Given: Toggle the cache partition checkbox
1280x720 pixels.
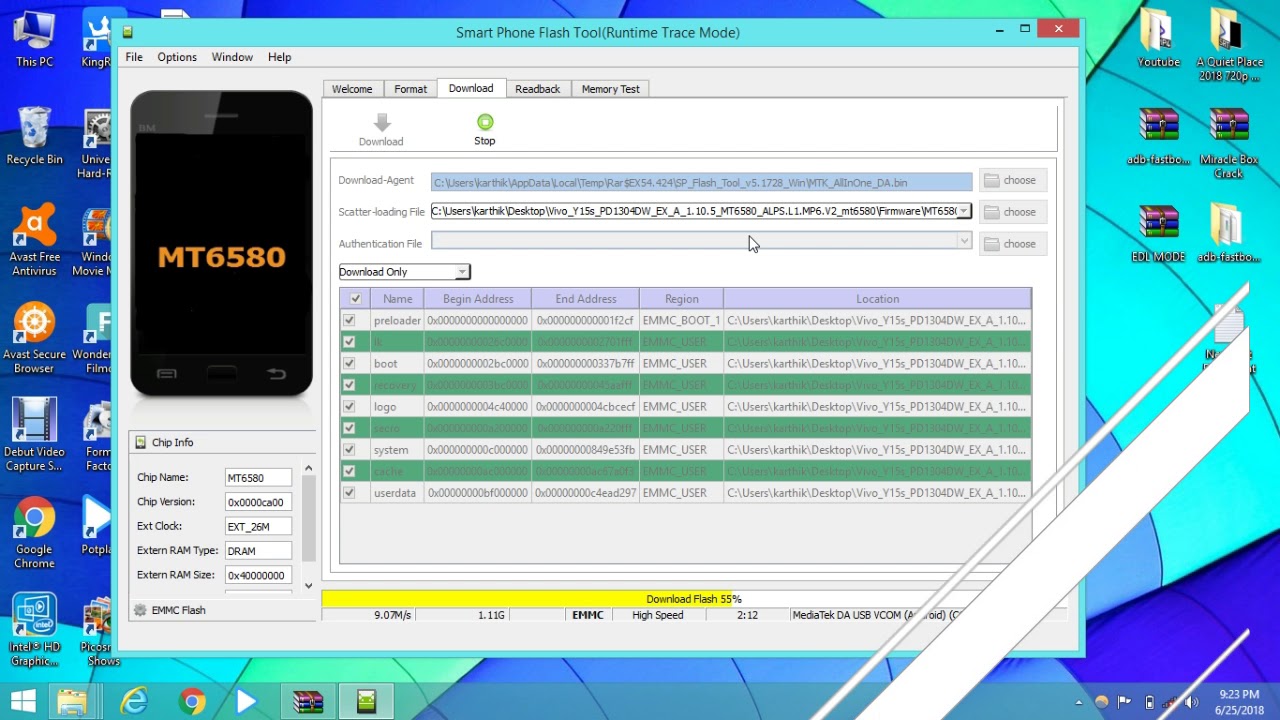Looking at the screenshot, I should pos(349,471).
